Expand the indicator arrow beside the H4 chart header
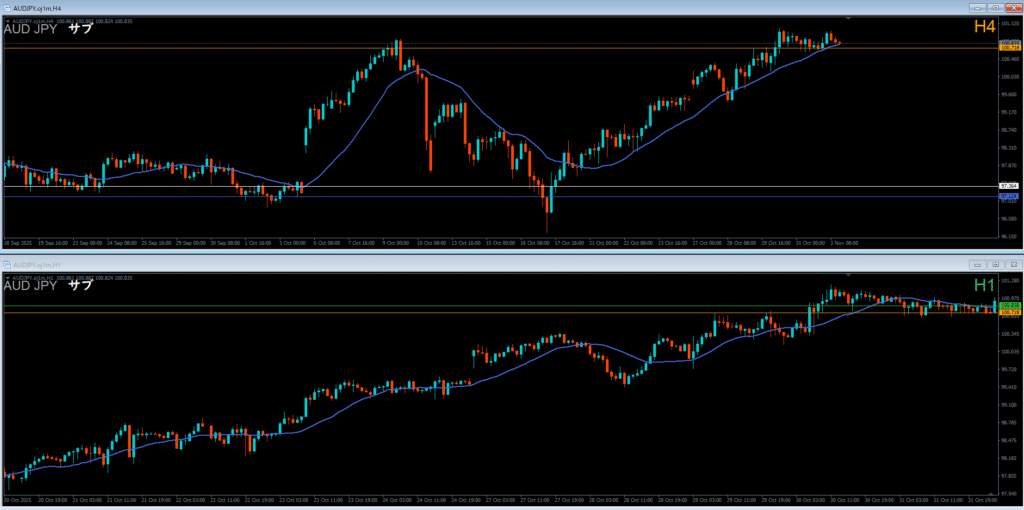The image size is (1024, 510). click(6, 22)
